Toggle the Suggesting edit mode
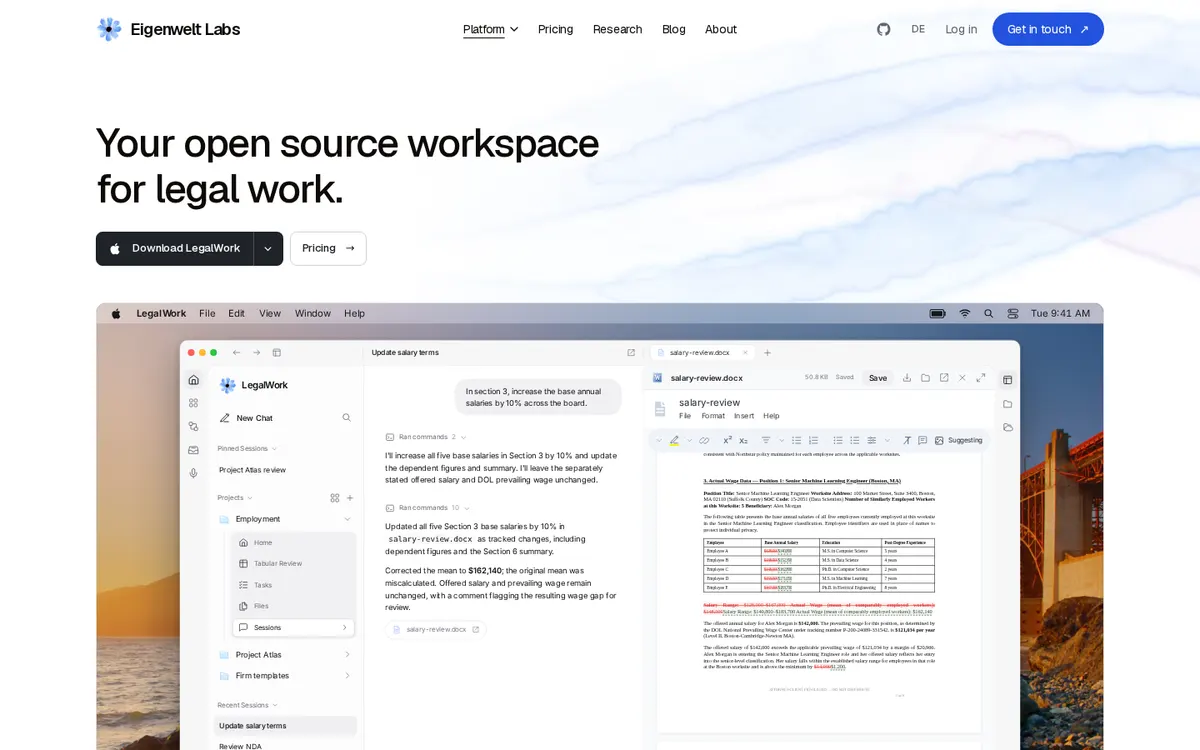 click(965, 440)
